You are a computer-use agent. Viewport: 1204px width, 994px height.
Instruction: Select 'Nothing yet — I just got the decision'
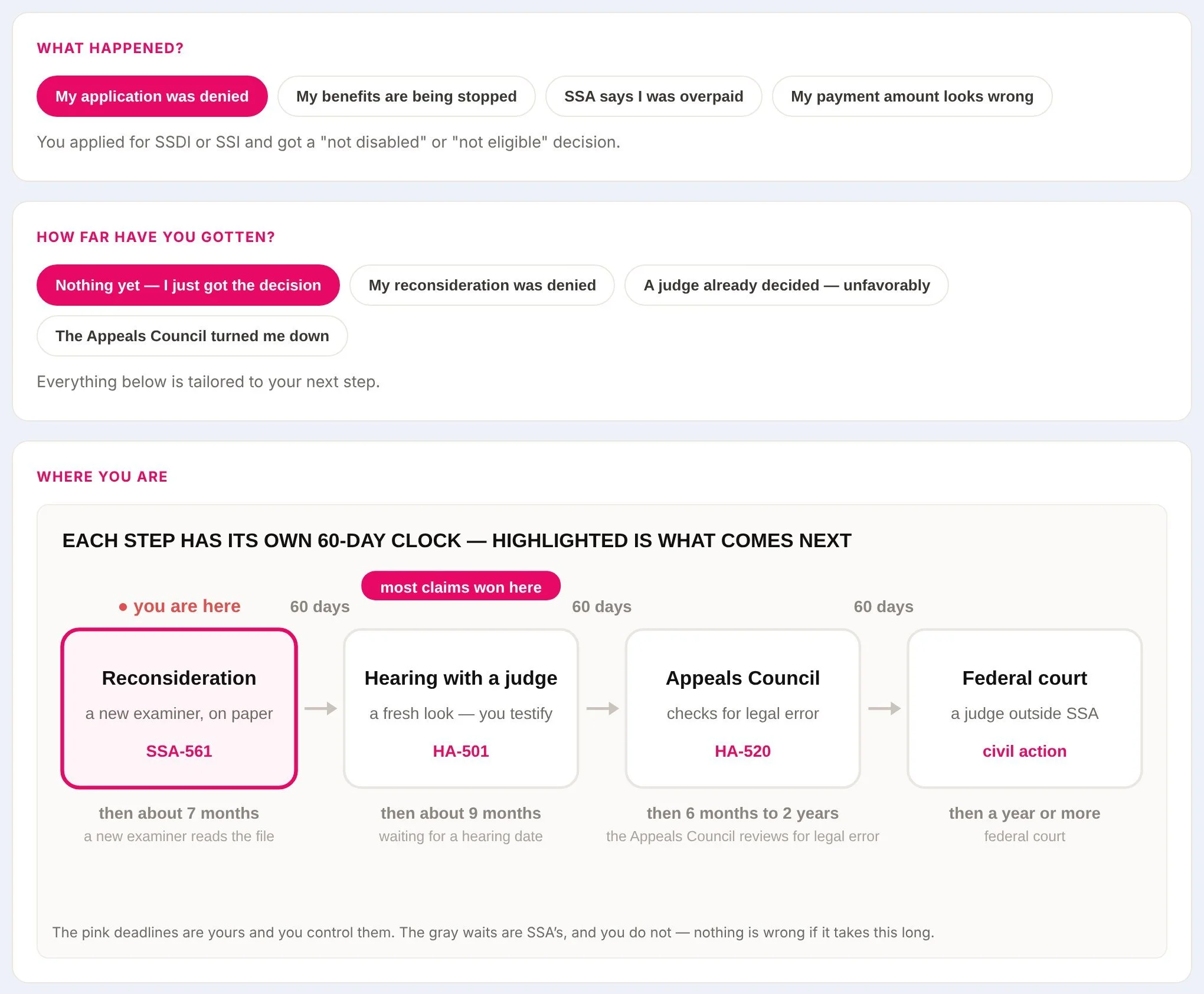[188, 285]
